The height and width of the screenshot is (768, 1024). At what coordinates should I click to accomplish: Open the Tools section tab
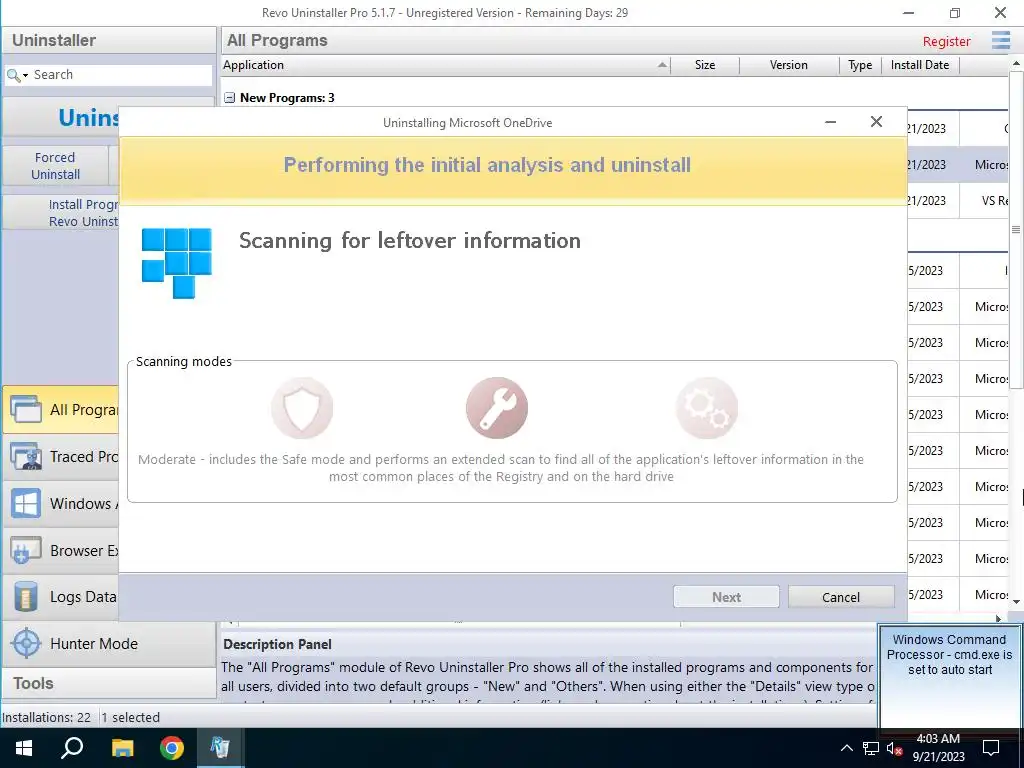click(108, 683)
